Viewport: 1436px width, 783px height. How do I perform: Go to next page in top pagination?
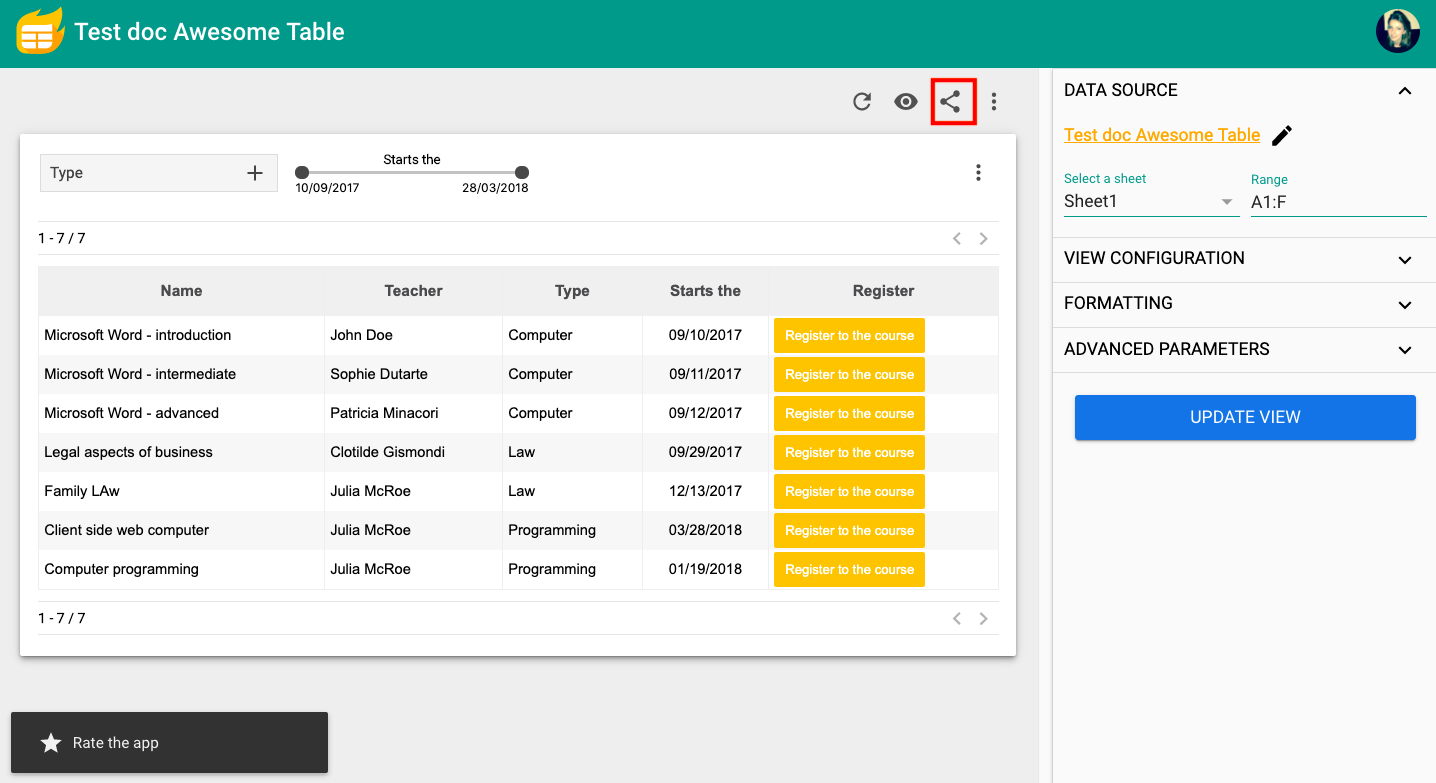984,239
